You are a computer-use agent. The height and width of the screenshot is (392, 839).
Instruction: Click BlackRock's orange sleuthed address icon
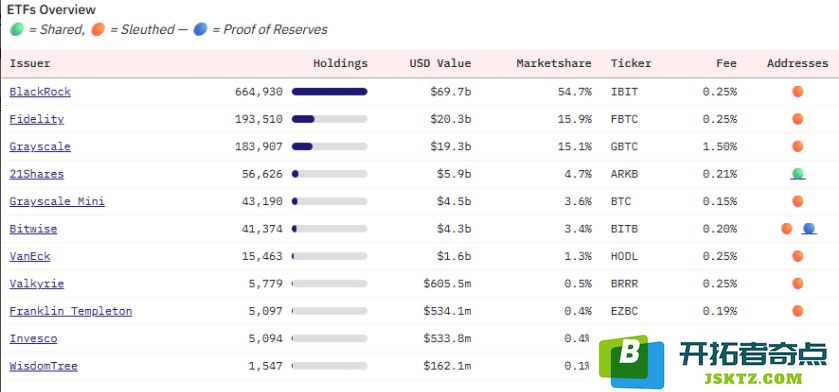click(x=797, y=91)
